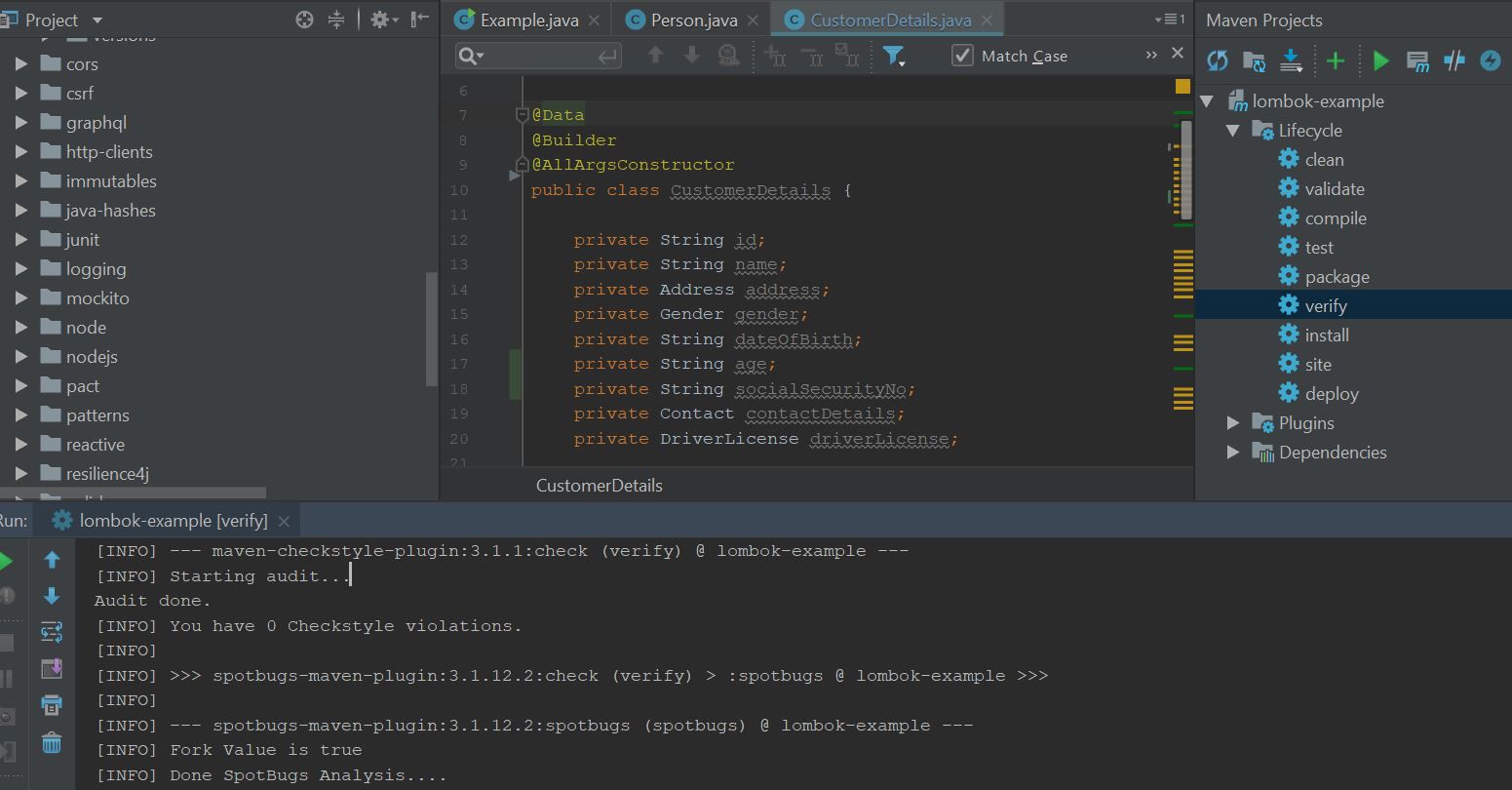Go to previous search occurrence
Viewport: 1512px width, 790px height.
656,56
